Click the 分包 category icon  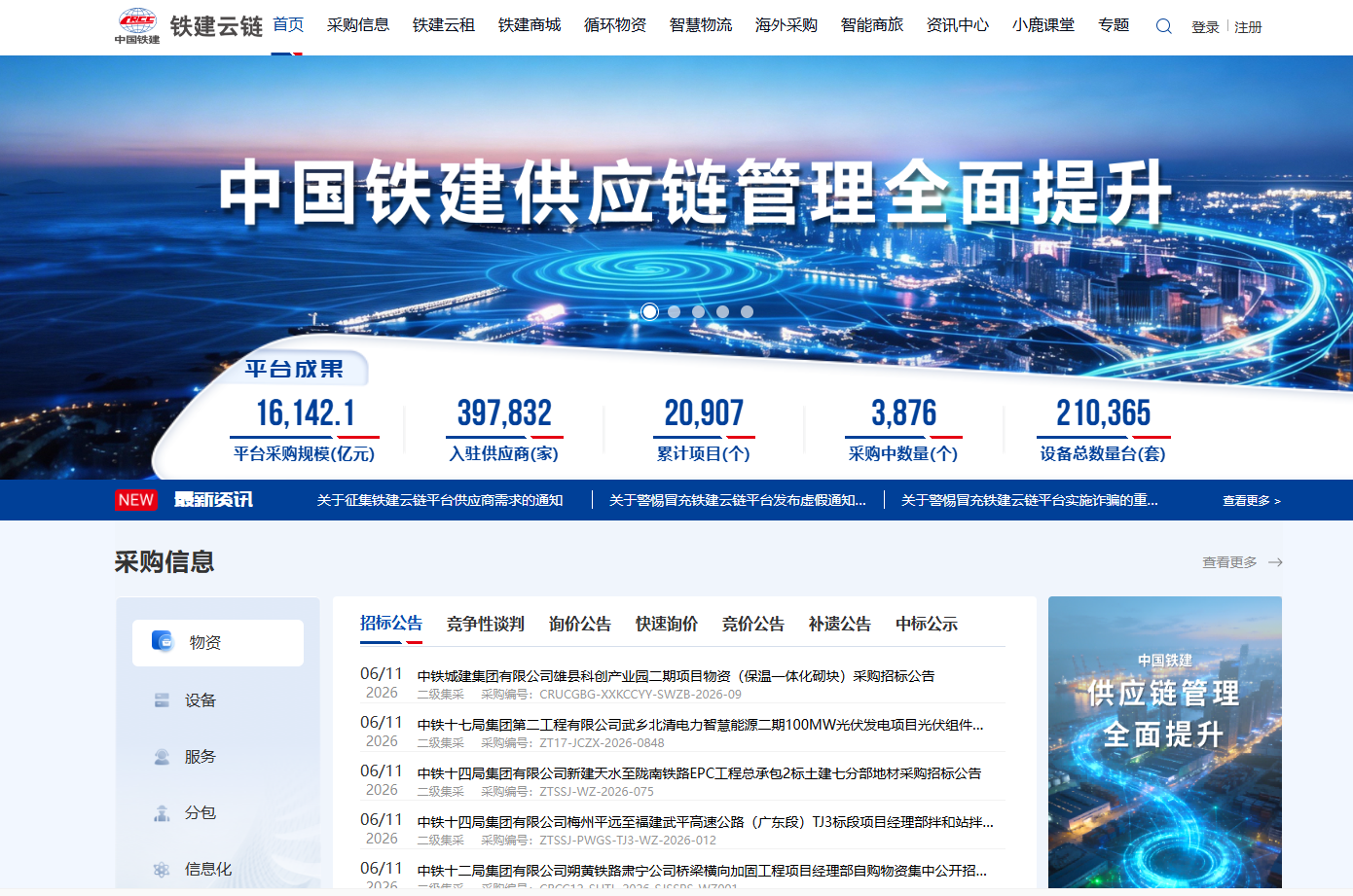coord(162,813)
